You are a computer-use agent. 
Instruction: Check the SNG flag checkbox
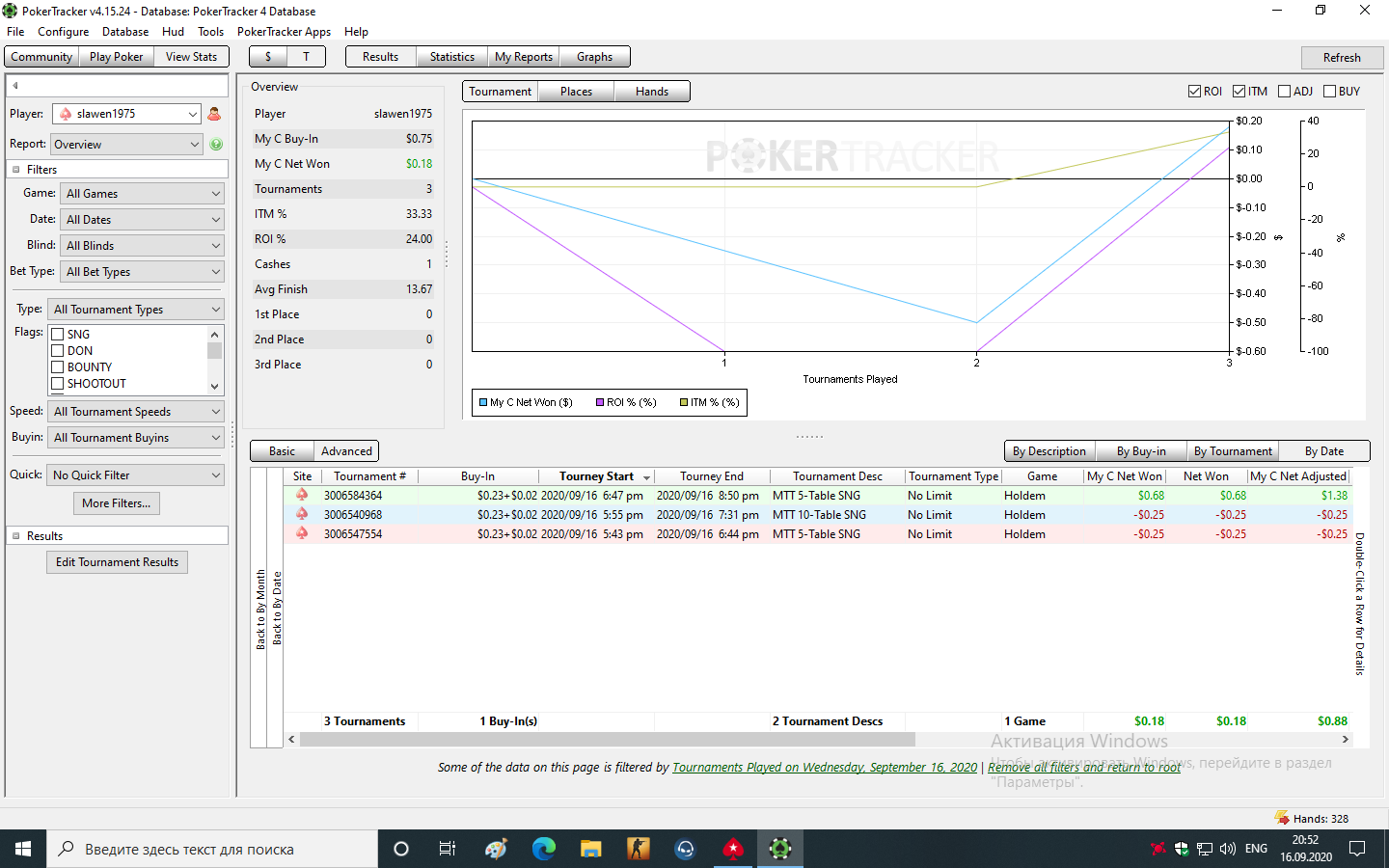tap(58, 335)
